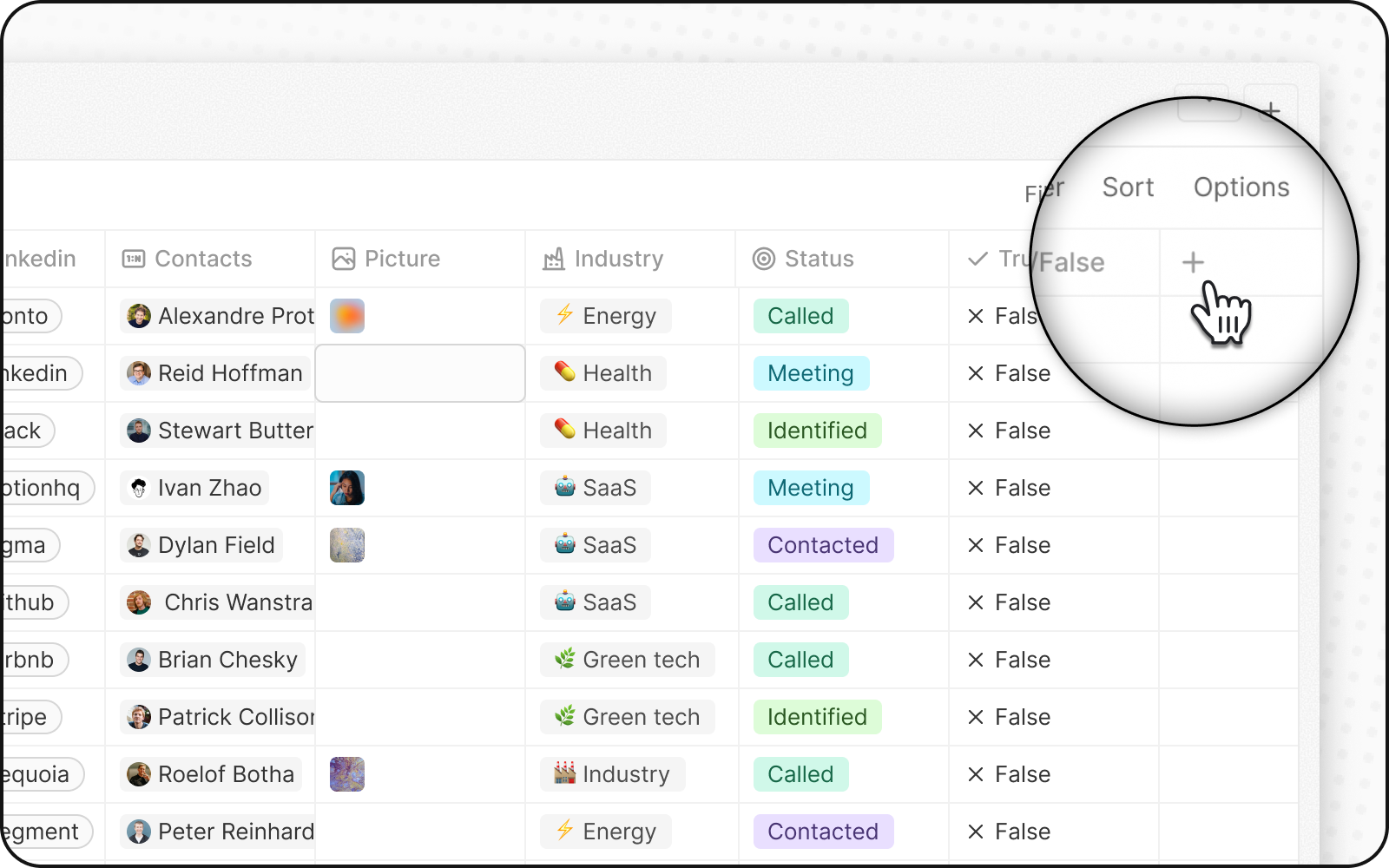Toggle the False value in Reid Hoffman's row

point(1009,373)
